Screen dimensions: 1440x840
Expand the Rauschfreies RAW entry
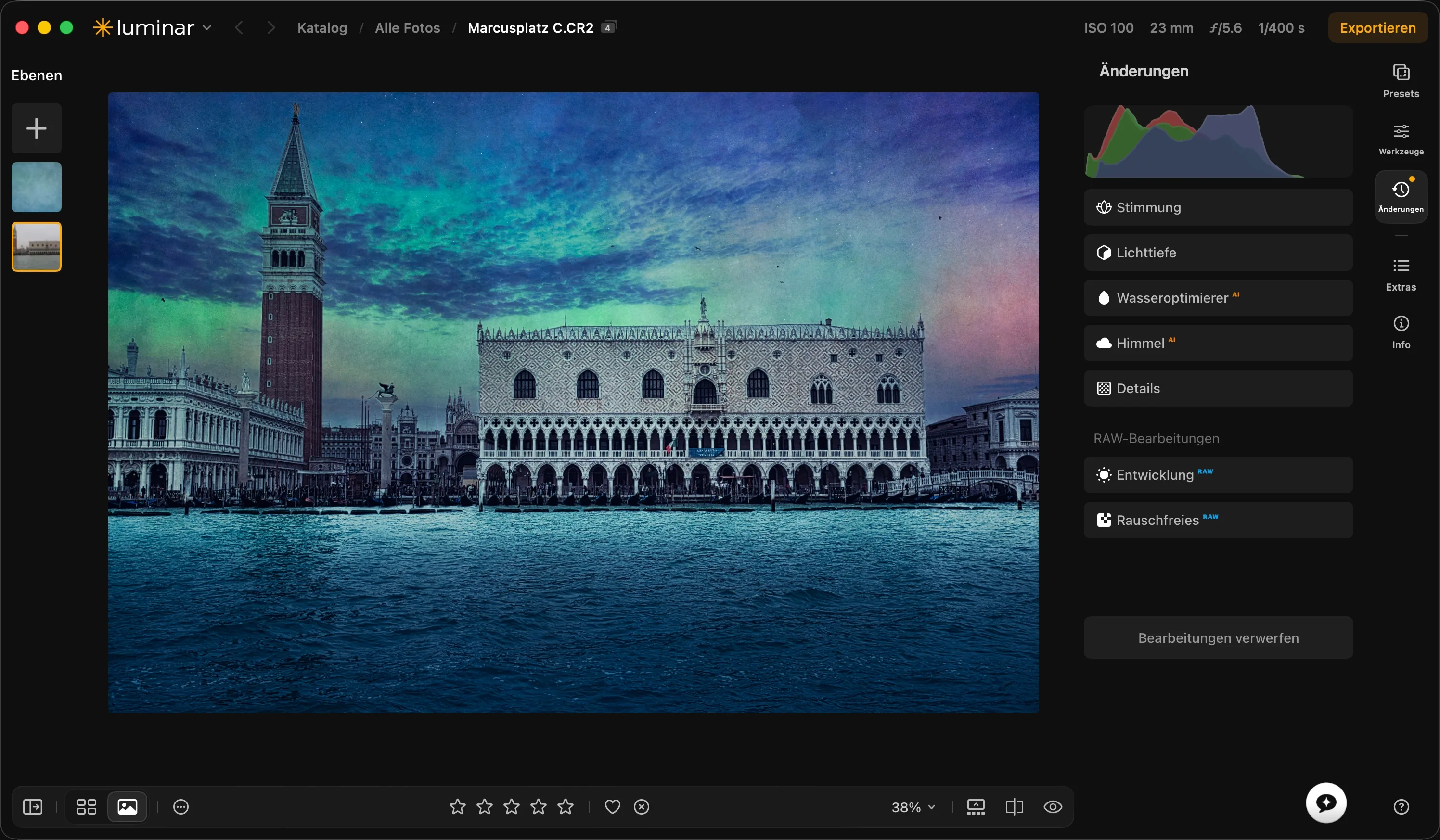[1218, 520]
